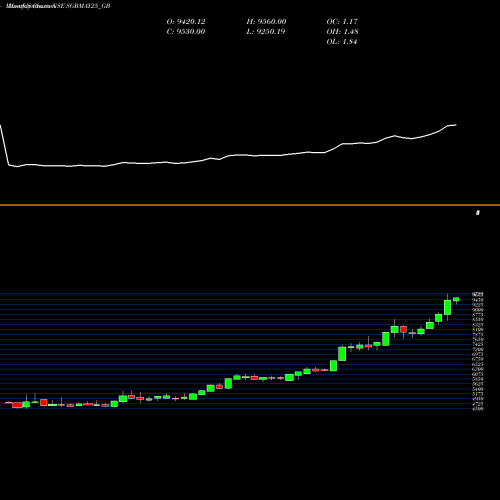This screenshot has height=500, width=500.
Task: Click the OL: 1.84 percentage value
Action: [342, 42]
